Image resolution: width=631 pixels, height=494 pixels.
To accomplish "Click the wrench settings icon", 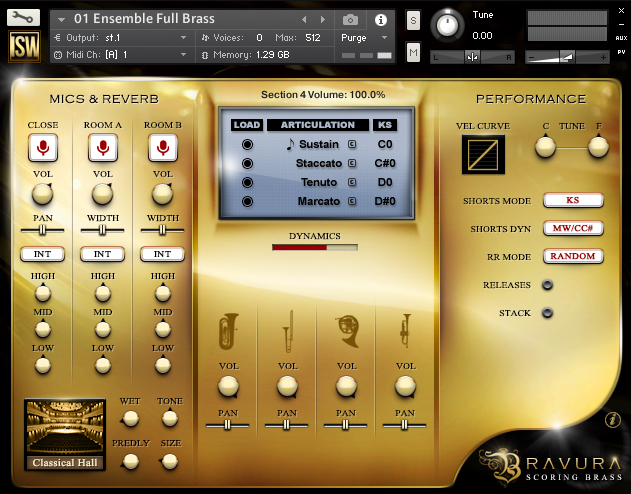I will click(21, 16).
